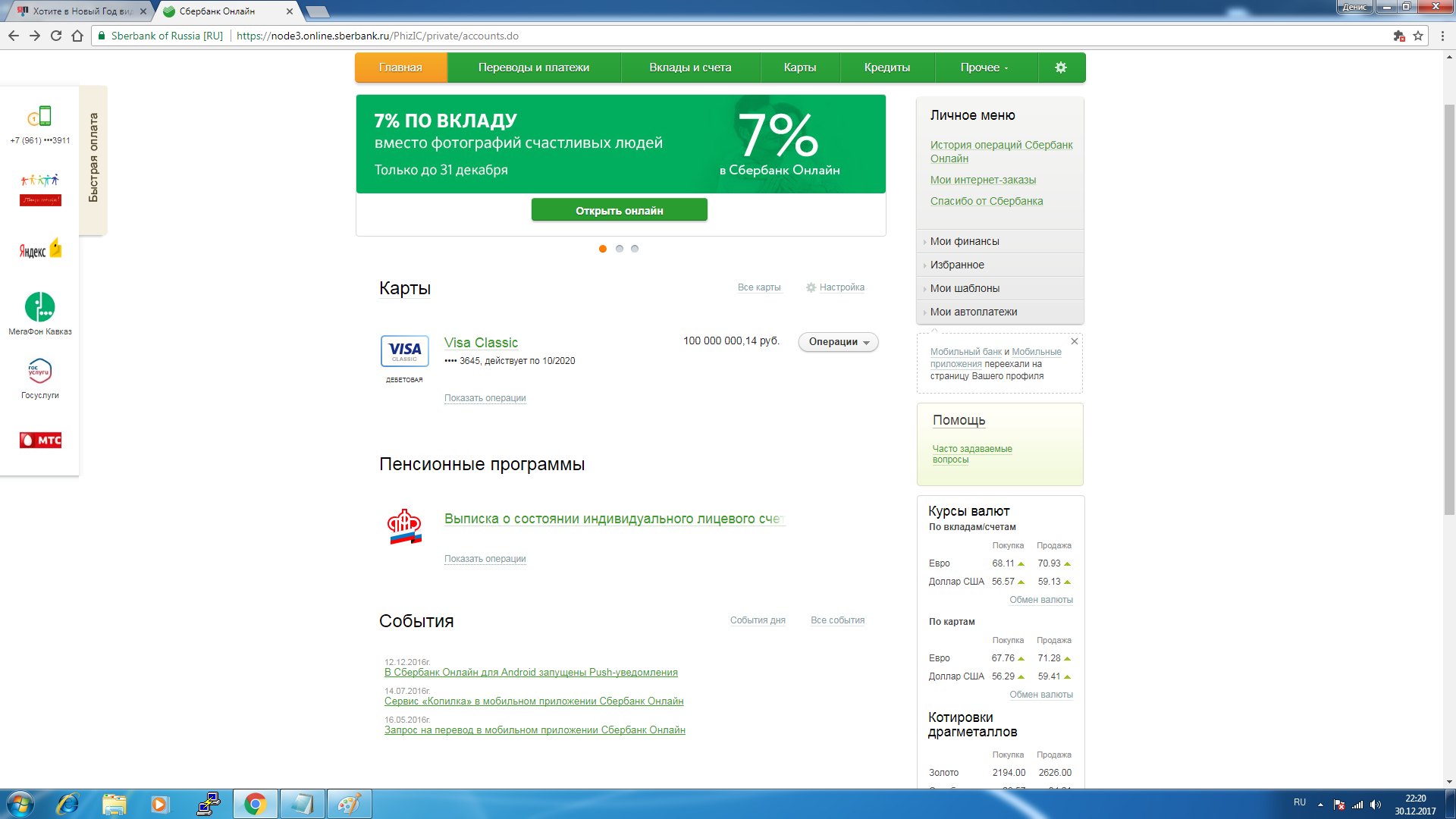1456x819 pixels.
Task: Open the Операции dropdown for Visa Classic
Action: tap(838, 342)
